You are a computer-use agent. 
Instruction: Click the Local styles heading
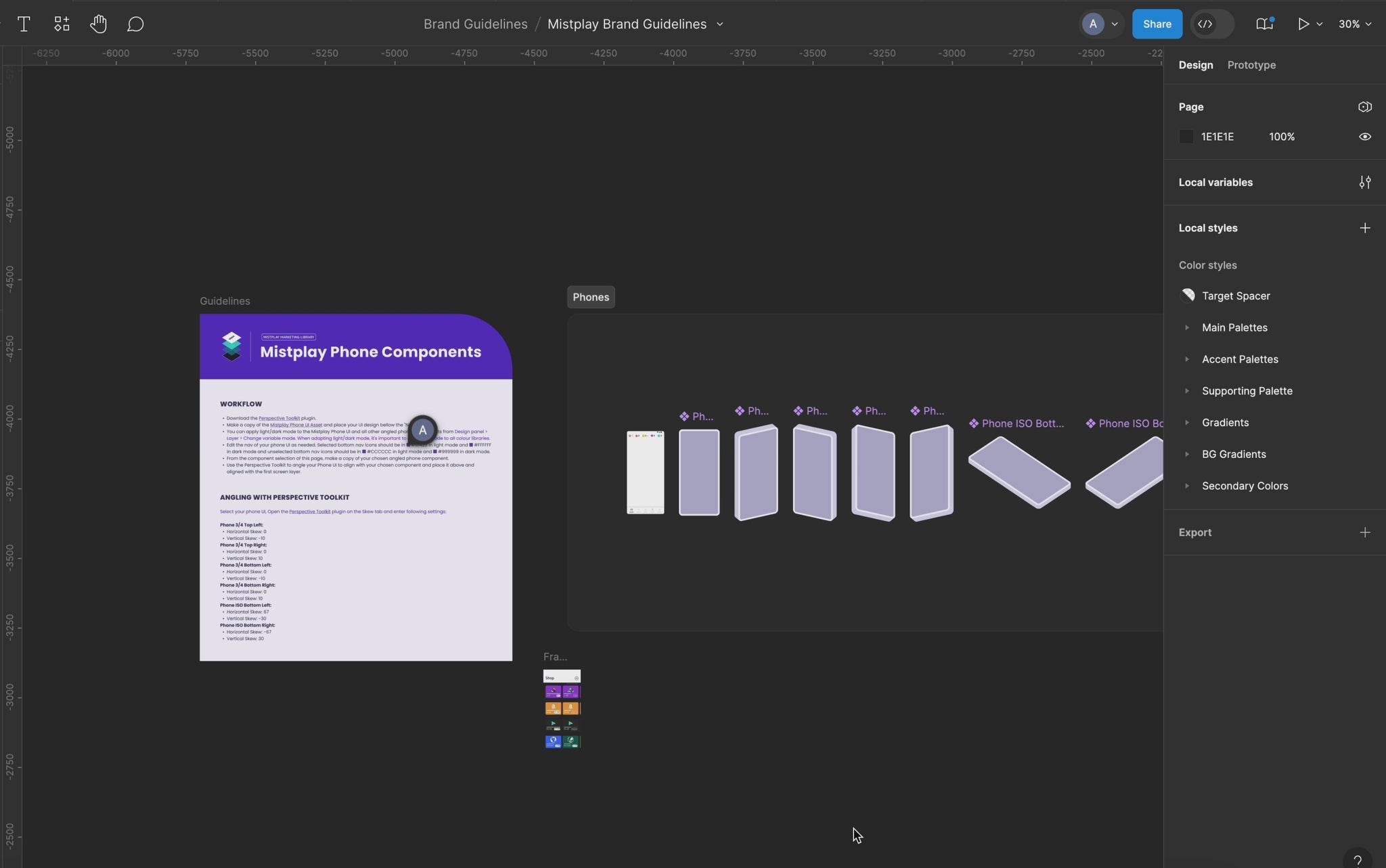(x=1208, y=228)
